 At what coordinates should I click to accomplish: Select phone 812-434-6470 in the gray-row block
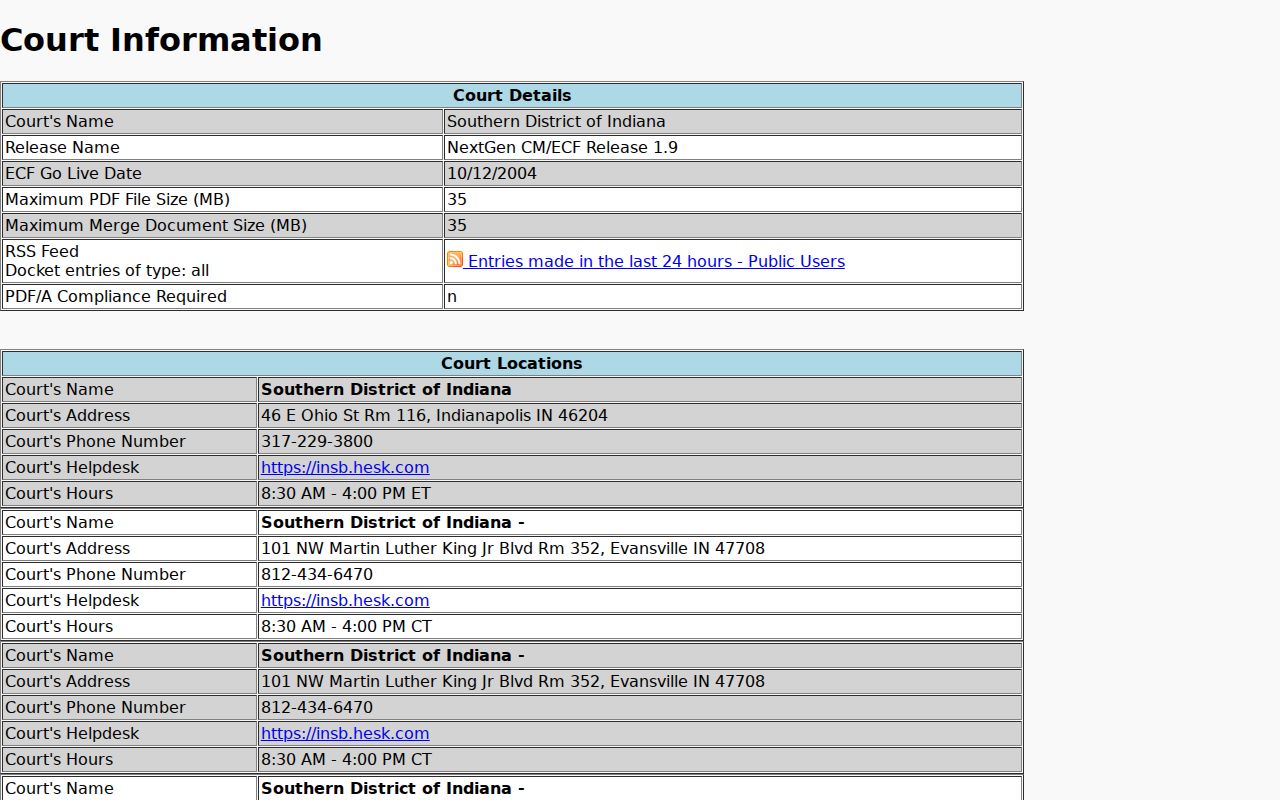[x=317, y=708]
